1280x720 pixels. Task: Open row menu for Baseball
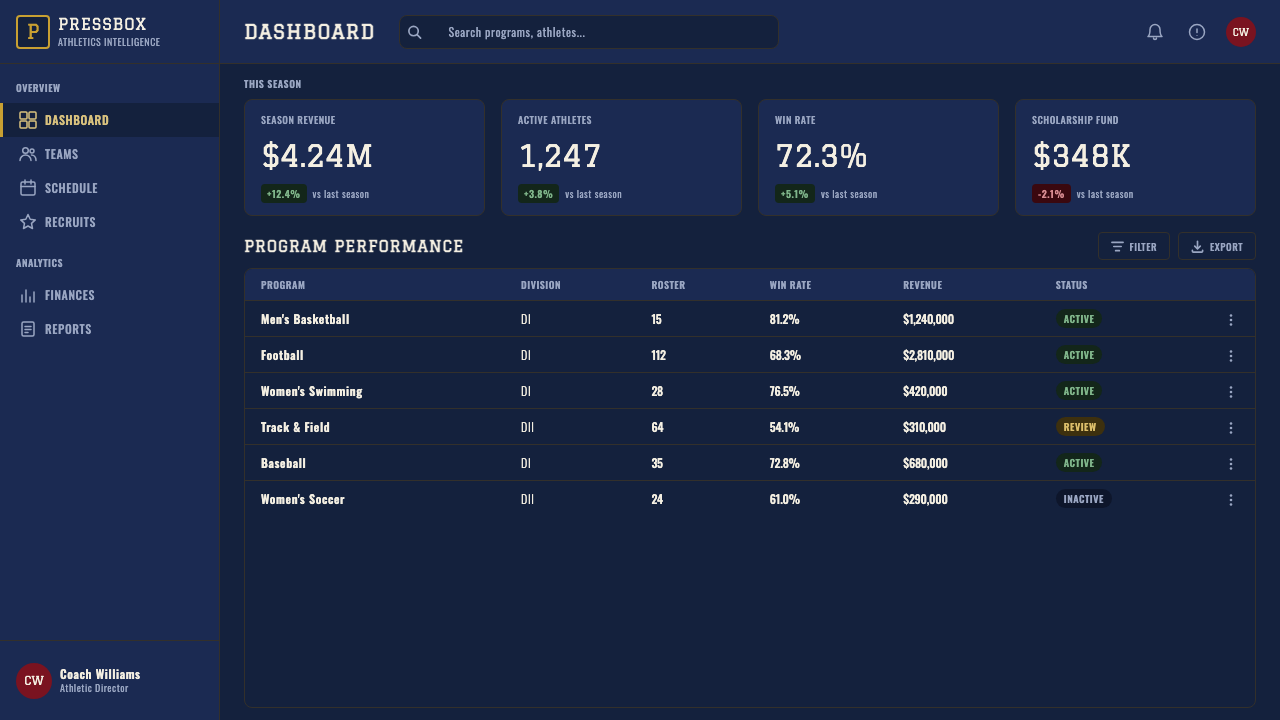pyautogui.click(x=1231, y=464)
